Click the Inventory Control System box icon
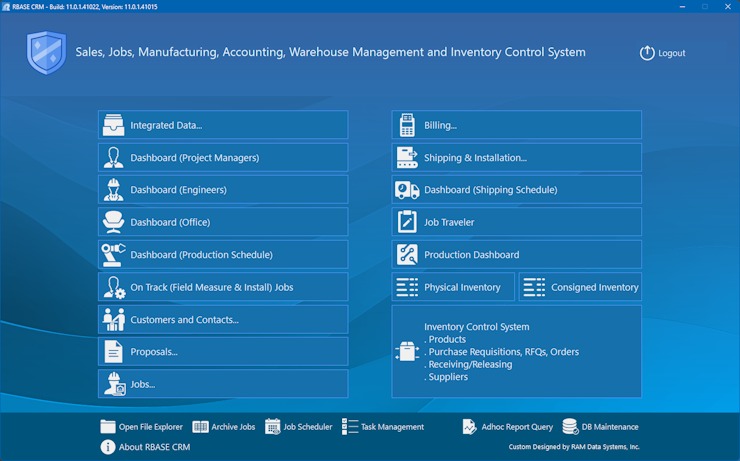The height and width of the screenshot is (461, 740). 407,352
